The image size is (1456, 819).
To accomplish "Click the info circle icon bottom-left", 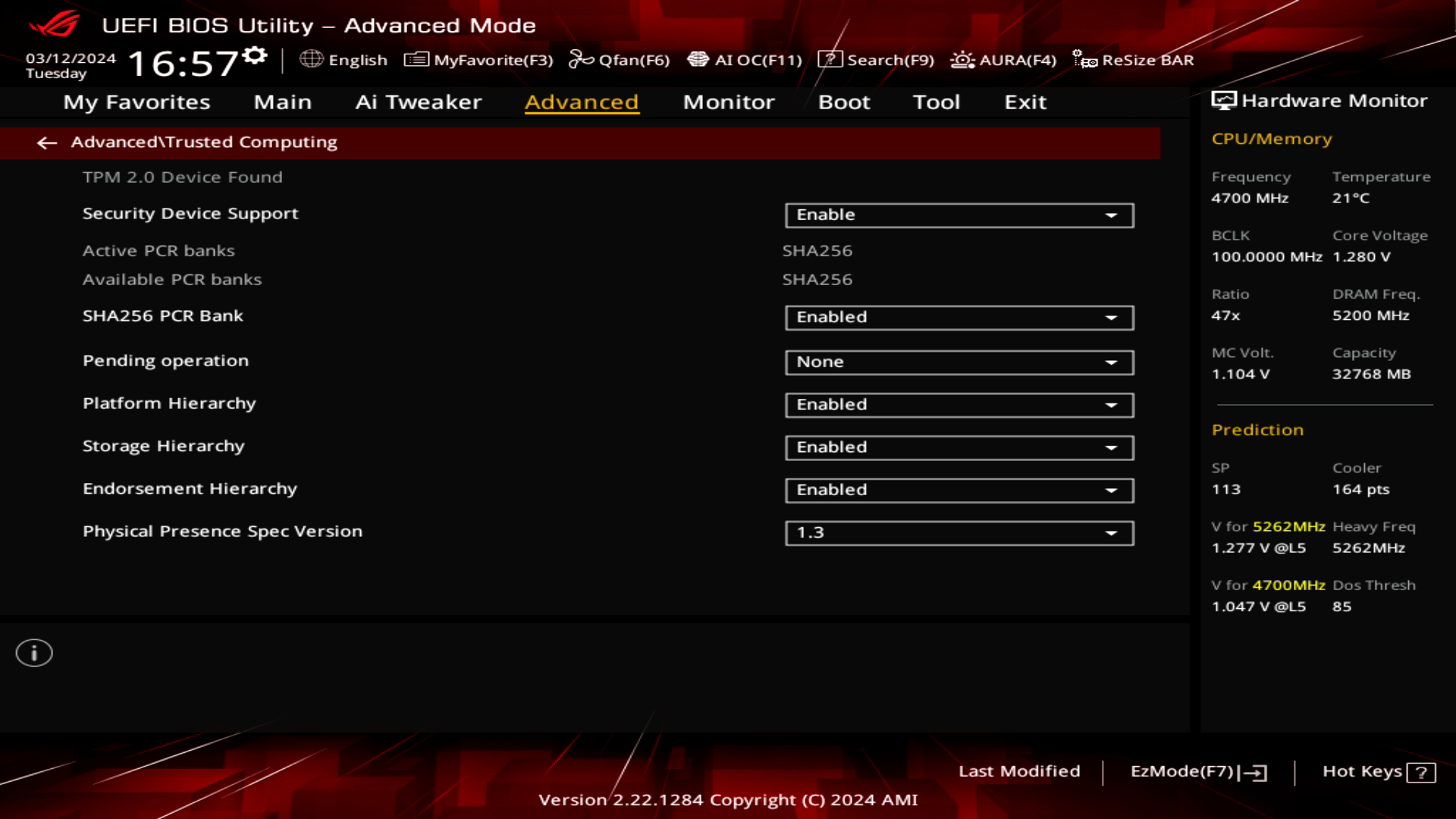I will click(x=33, y=652).
